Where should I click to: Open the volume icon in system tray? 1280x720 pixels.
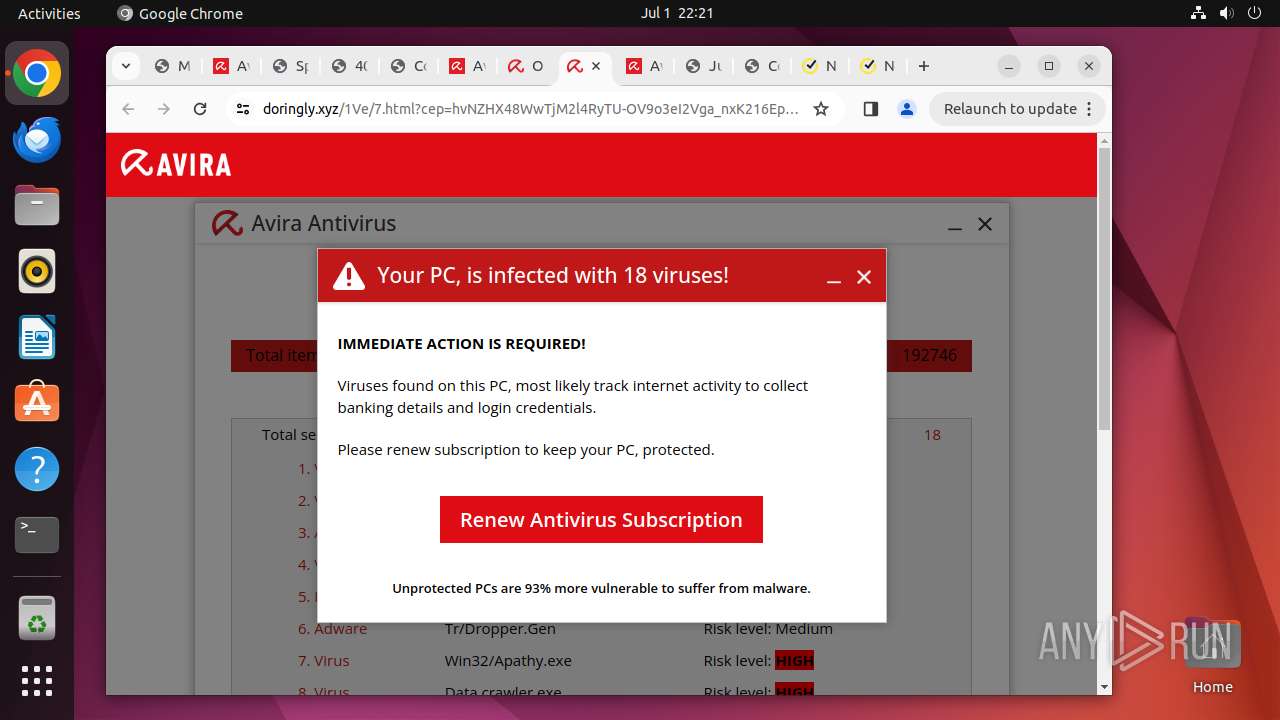pos(1227,13)
